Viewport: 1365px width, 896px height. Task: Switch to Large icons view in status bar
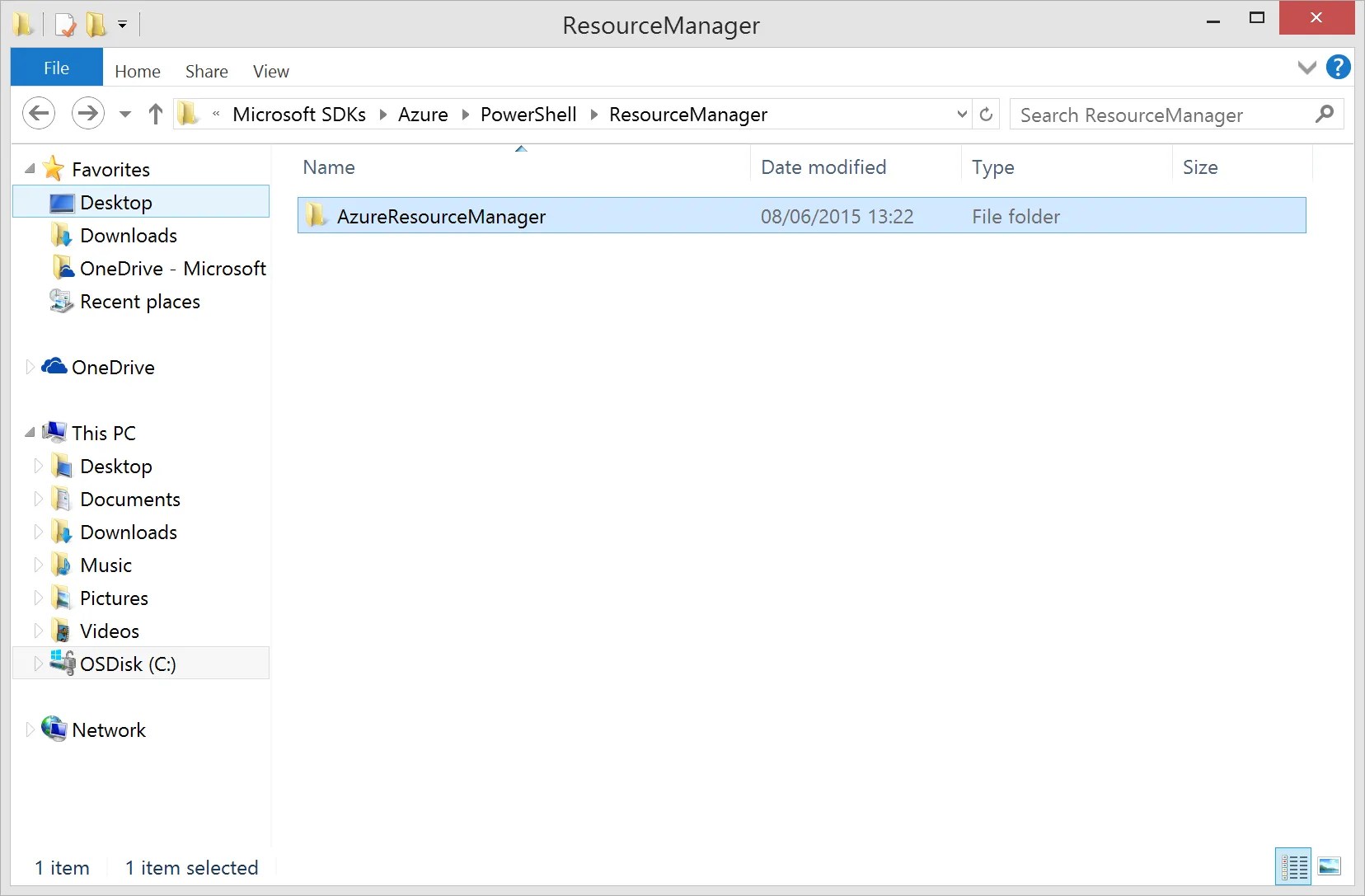pyautogui.click(x=1329, y=867)
